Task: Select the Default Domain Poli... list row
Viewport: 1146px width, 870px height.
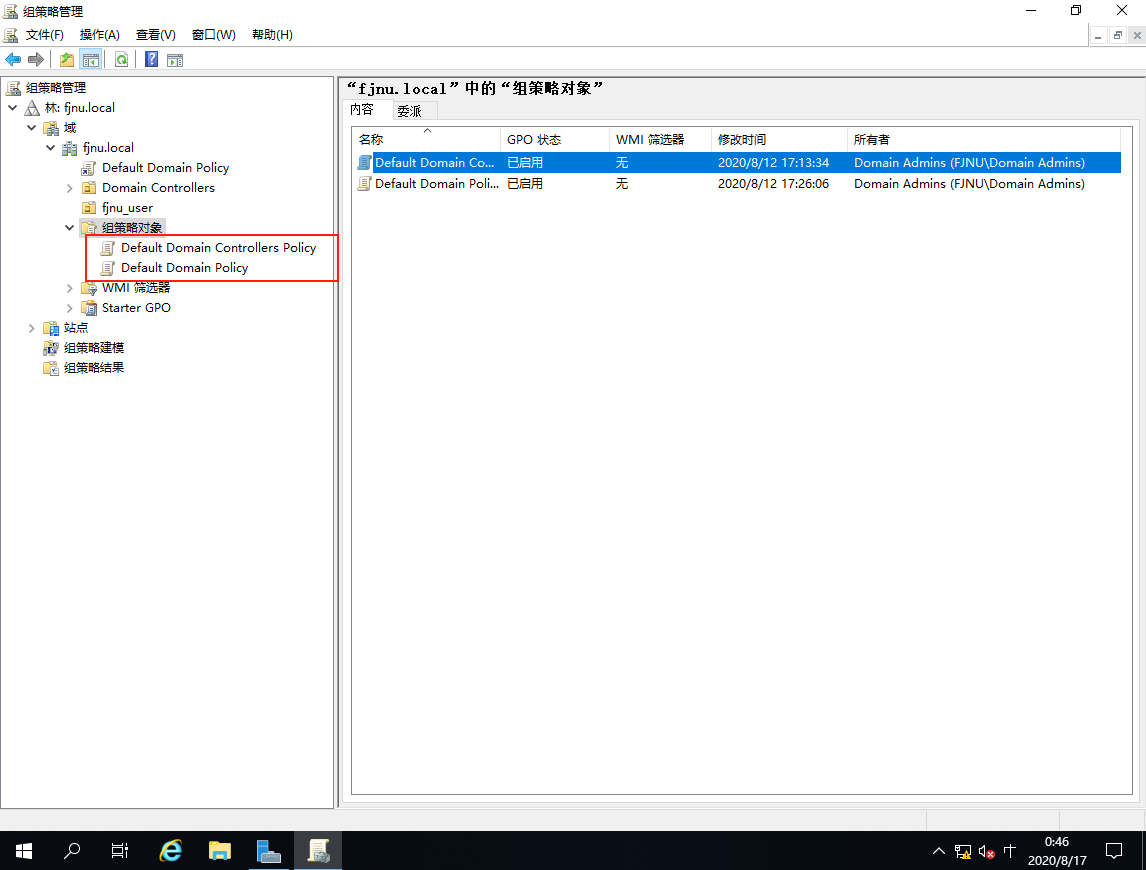Action: (x=737, y=184)
